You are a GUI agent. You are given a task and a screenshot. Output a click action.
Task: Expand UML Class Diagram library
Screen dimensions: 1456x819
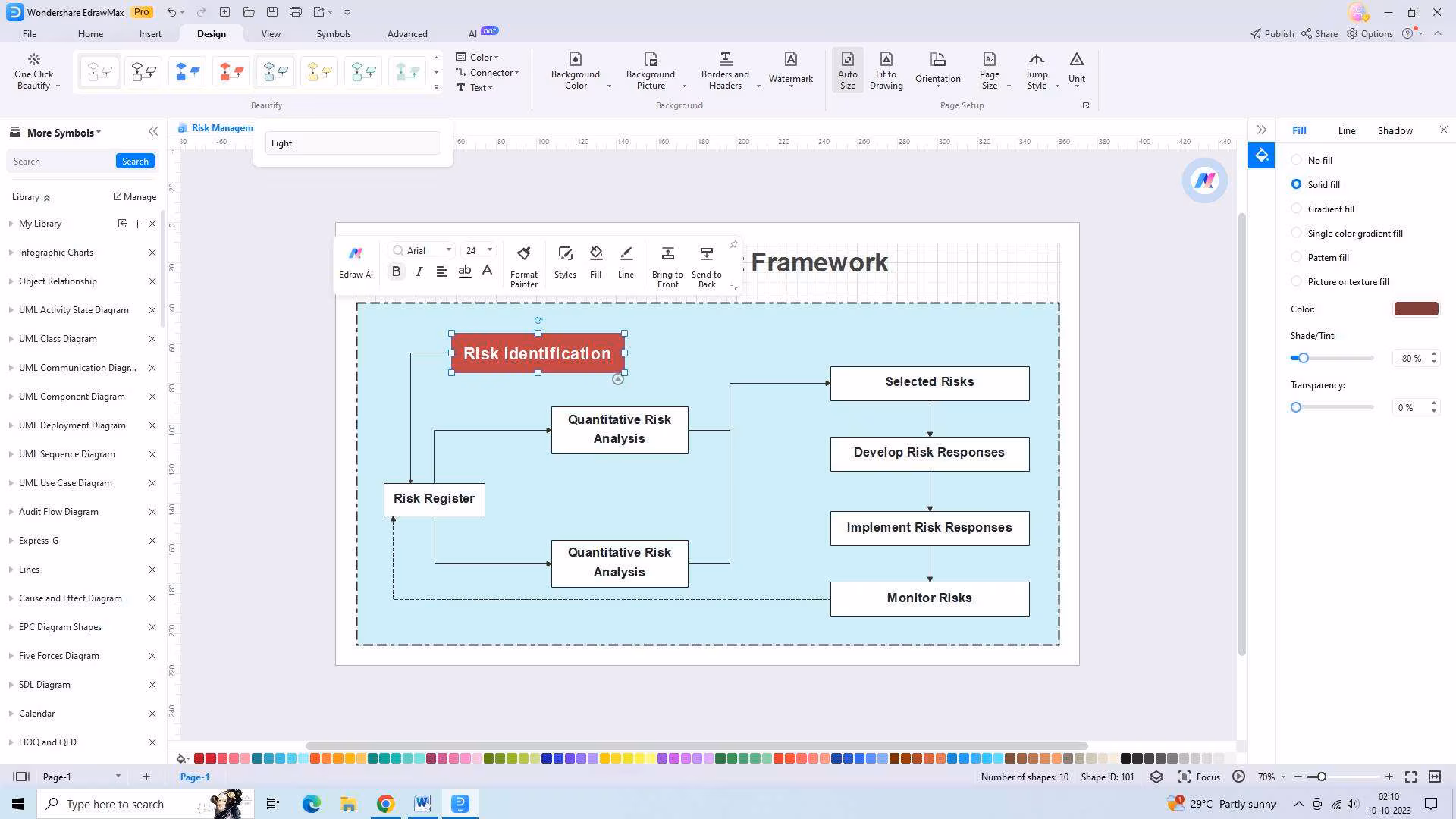click(x=58, y=339)
